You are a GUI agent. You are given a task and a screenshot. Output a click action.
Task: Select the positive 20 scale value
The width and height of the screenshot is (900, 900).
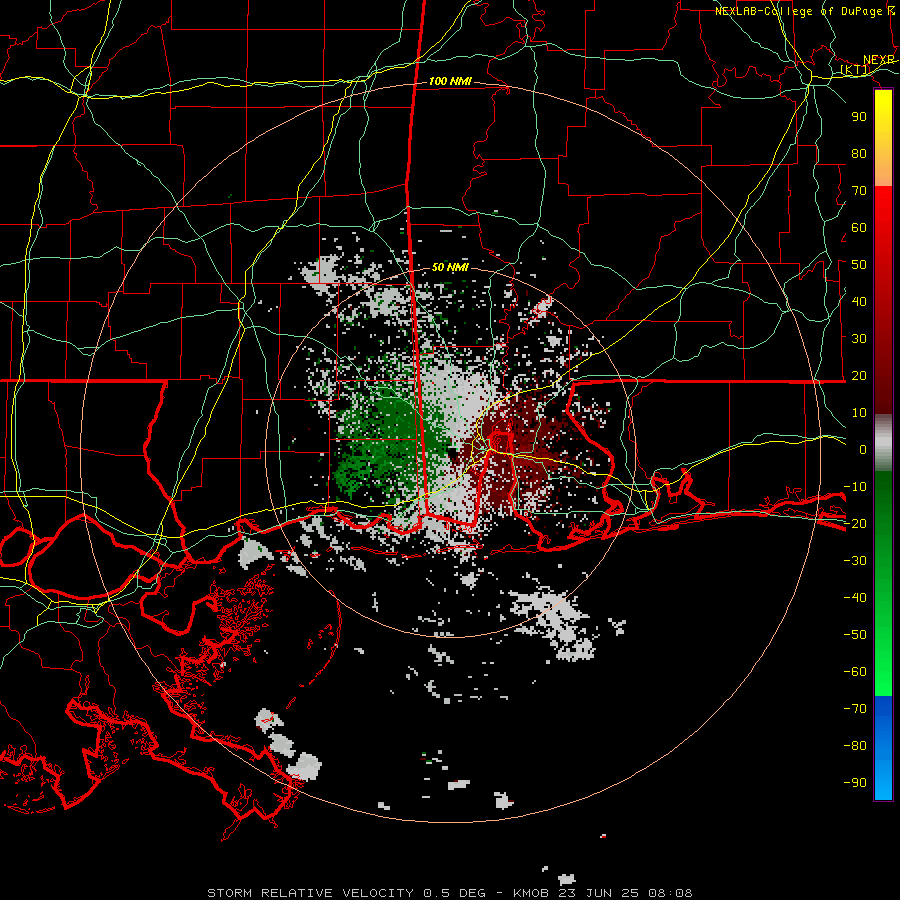coord(859,376)
